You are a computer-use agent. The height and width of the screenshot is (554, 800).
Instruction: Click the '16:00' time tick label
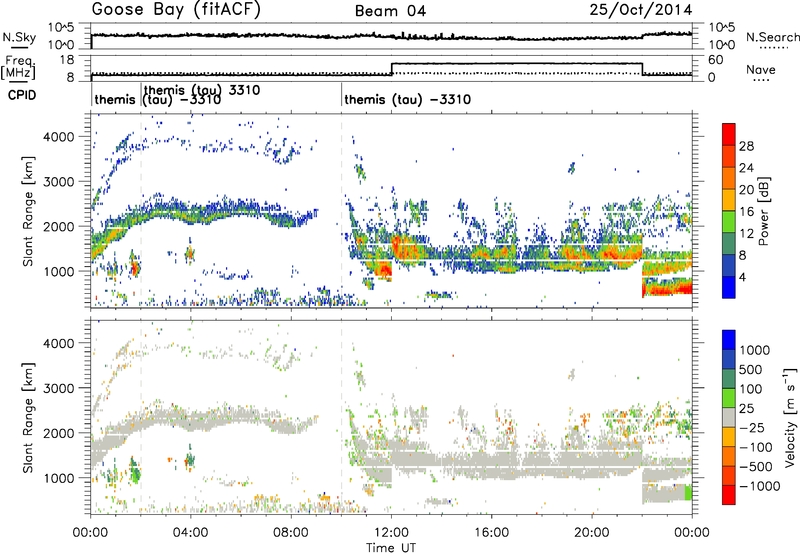491,533
